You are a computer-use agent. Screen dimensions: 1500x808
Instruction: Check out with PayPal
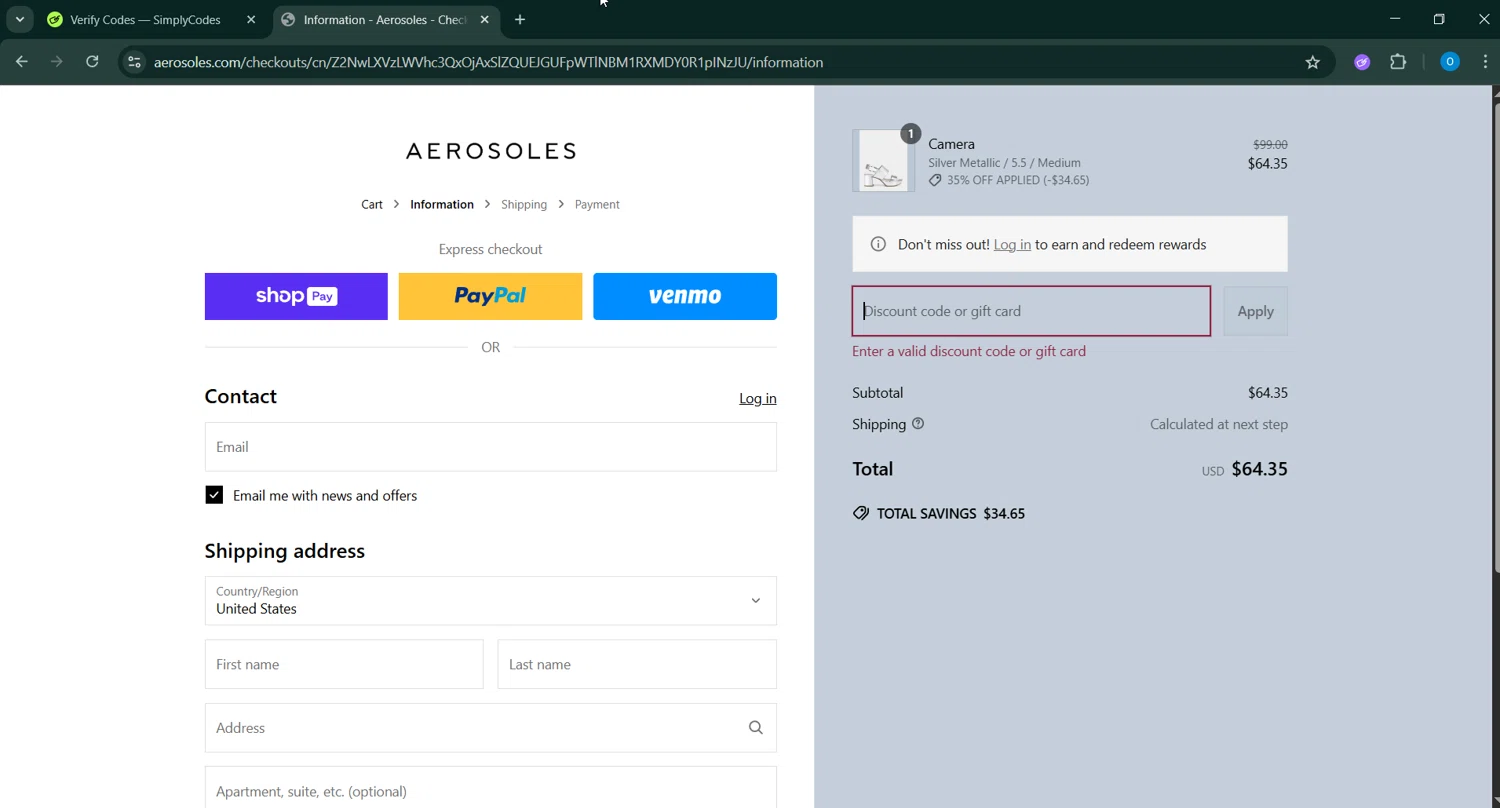490,296
